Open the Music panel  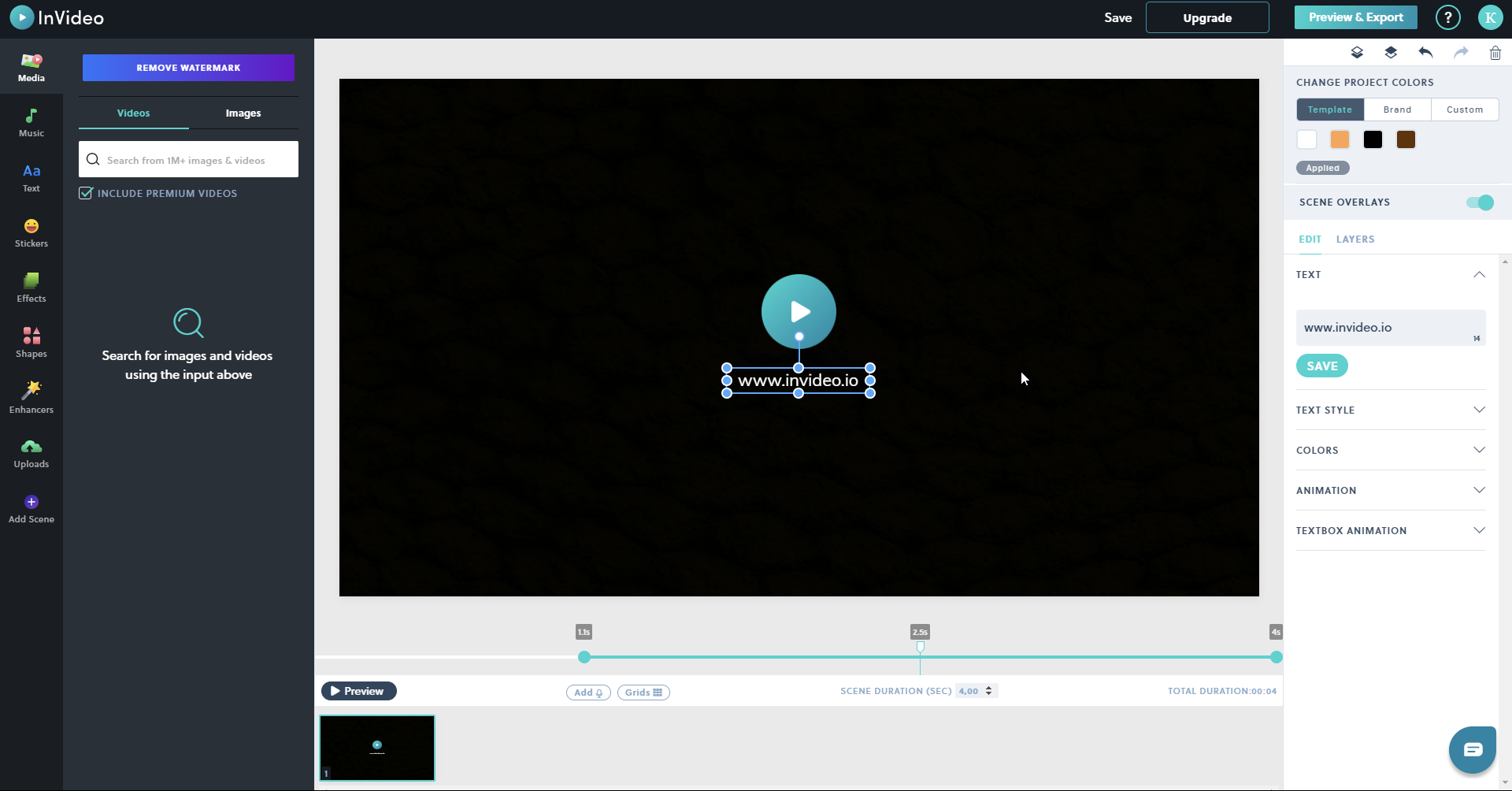31,123
